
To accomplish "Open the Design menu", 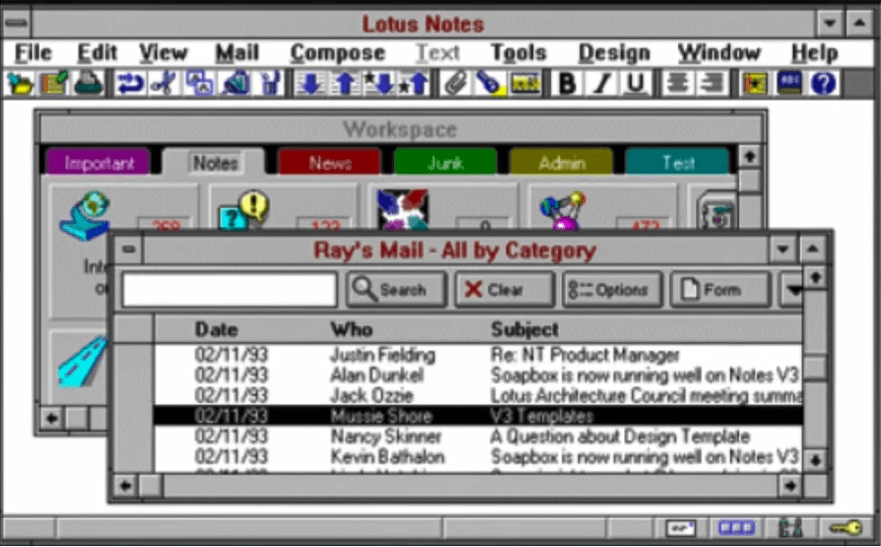I will coord(613,52).
